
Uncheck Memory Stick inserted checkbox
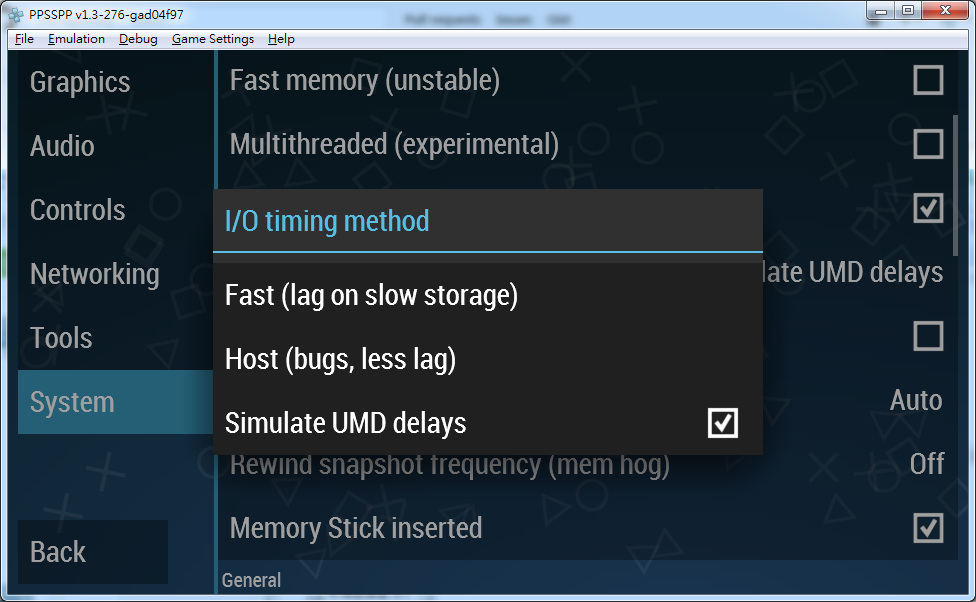coord(928,527)
